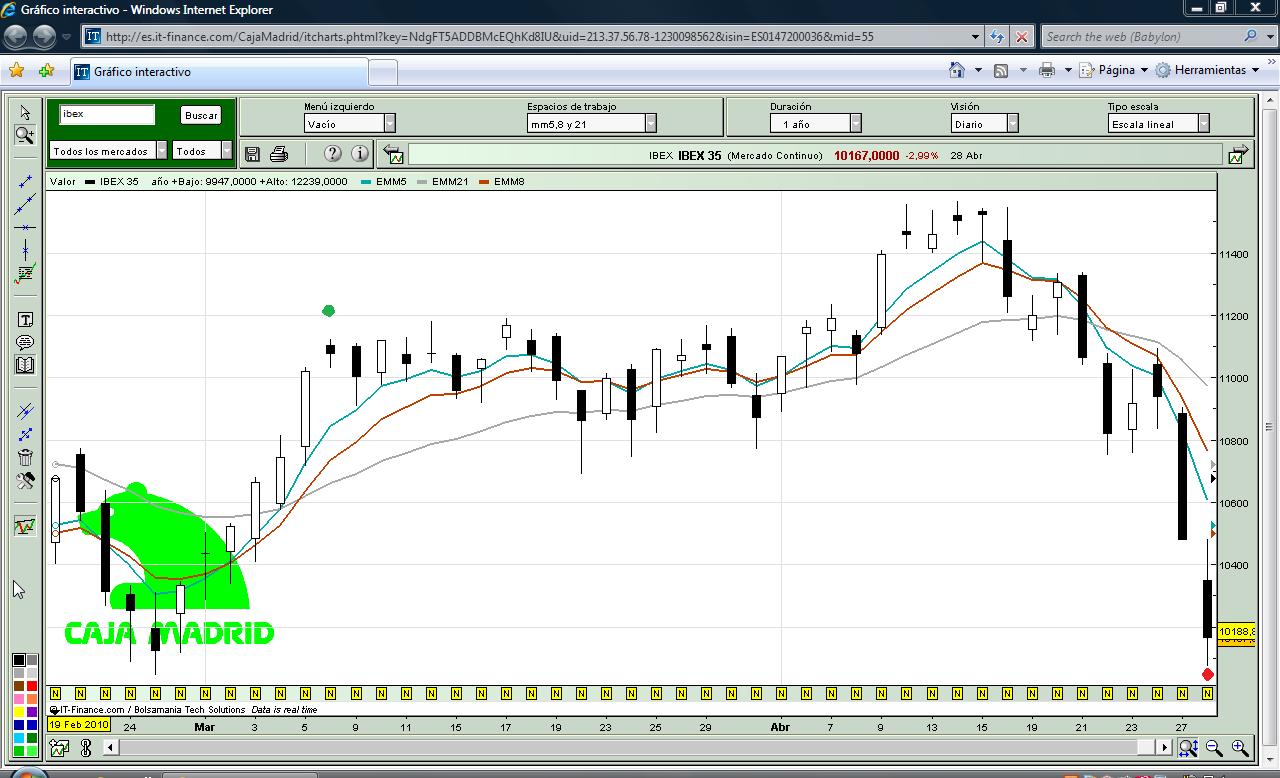Choose the red color swatch
1280x778 pixels.
click(x=32, y=686)
